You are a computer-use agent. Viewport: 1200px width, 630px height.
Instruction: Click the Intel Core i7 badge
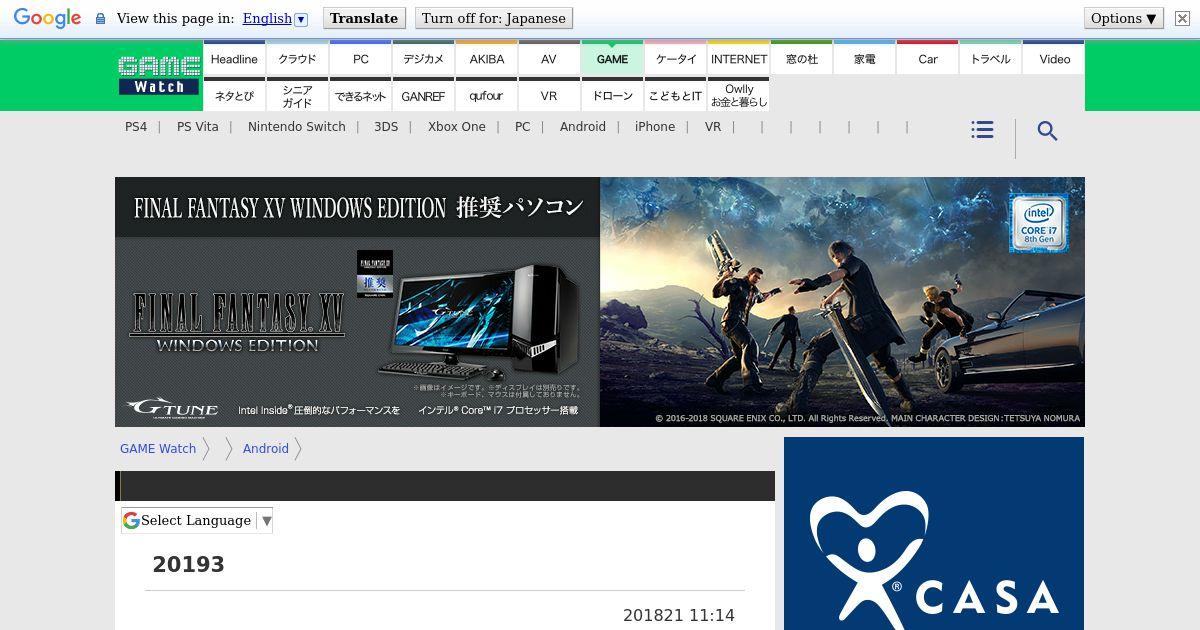(x=1038, y=222)
